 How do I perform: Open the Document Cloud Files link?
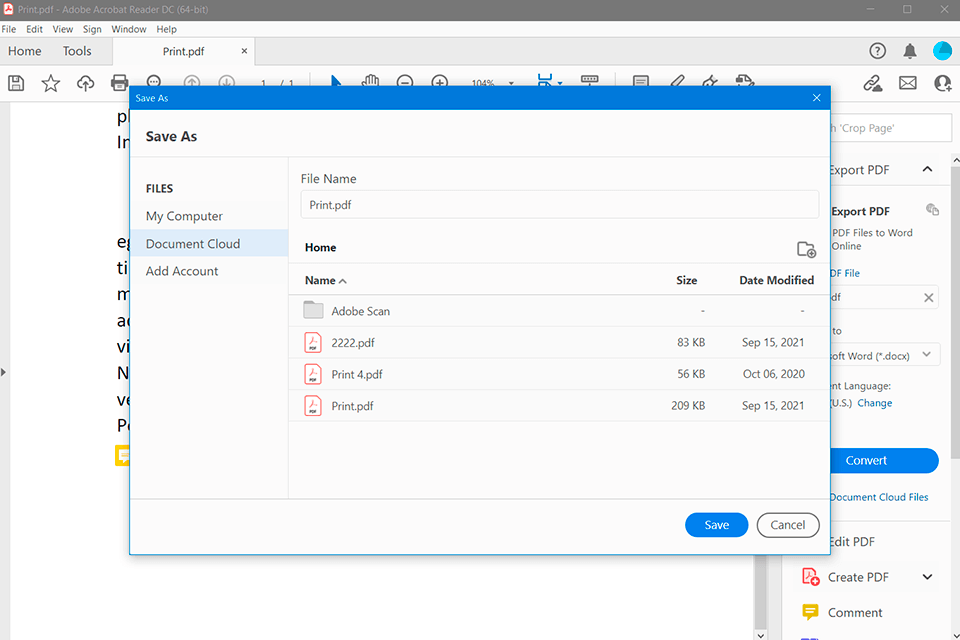(879, 497)
